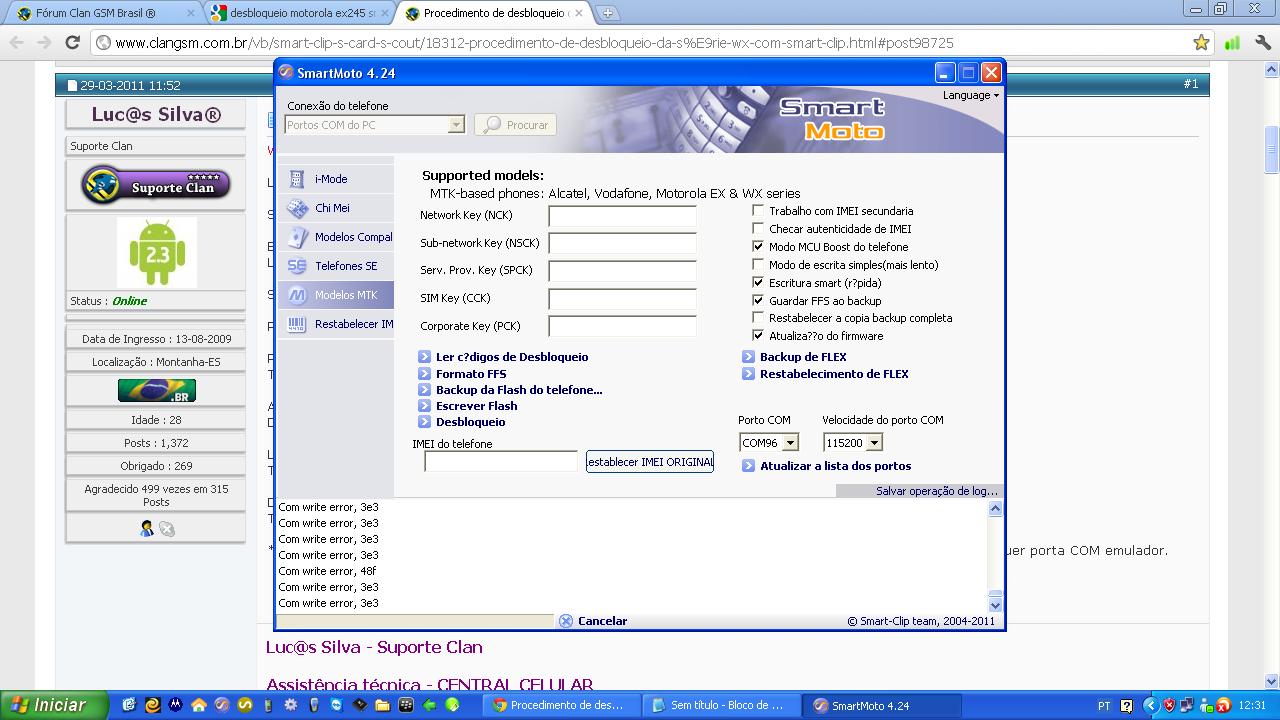The image size is (1280, 720).
Task: Click the Cancelar X icon
Action: click(x=566, y=621)
